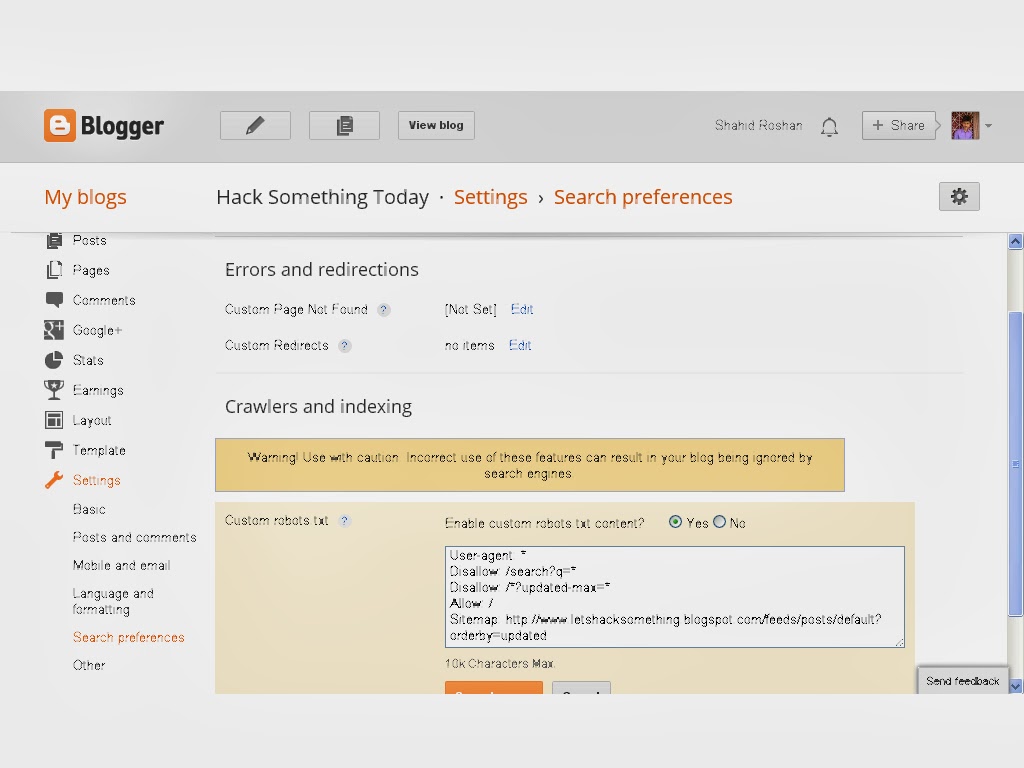Go to Posts and comments settings

click(135, 537)
